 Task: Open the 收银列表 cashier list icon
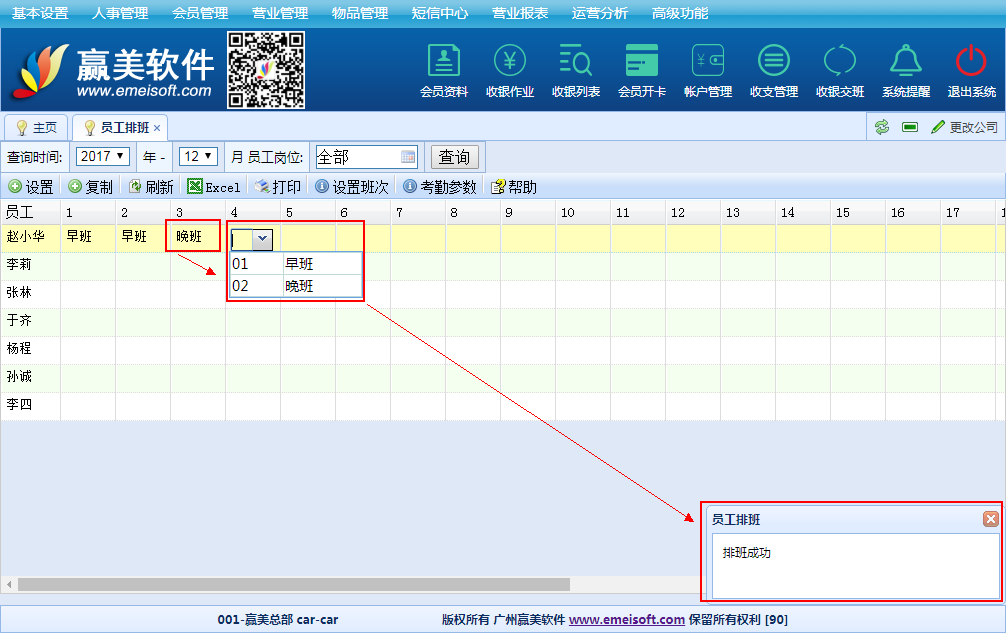coord(576,62)
